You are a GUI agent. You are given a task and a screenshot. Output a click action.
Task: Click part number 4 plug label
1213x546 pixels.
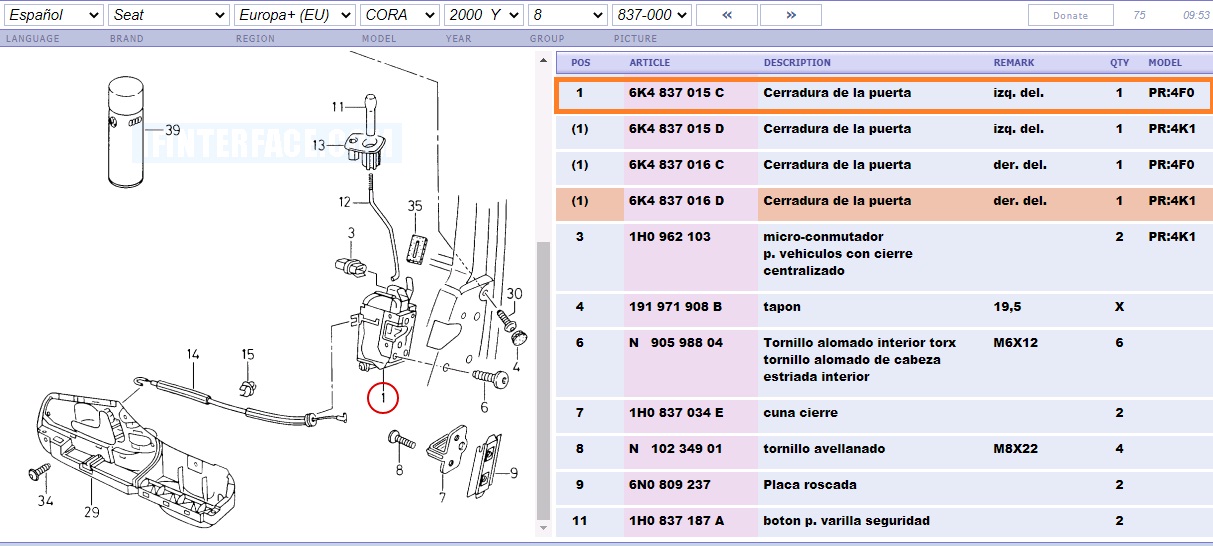click(516, 367)
